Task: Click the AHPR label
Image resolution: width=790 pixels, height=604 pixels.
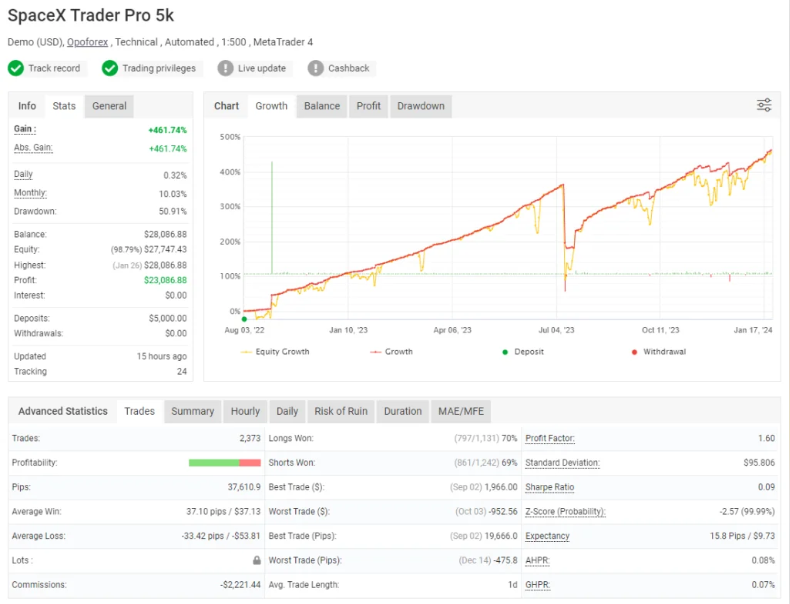Action: 537,560
